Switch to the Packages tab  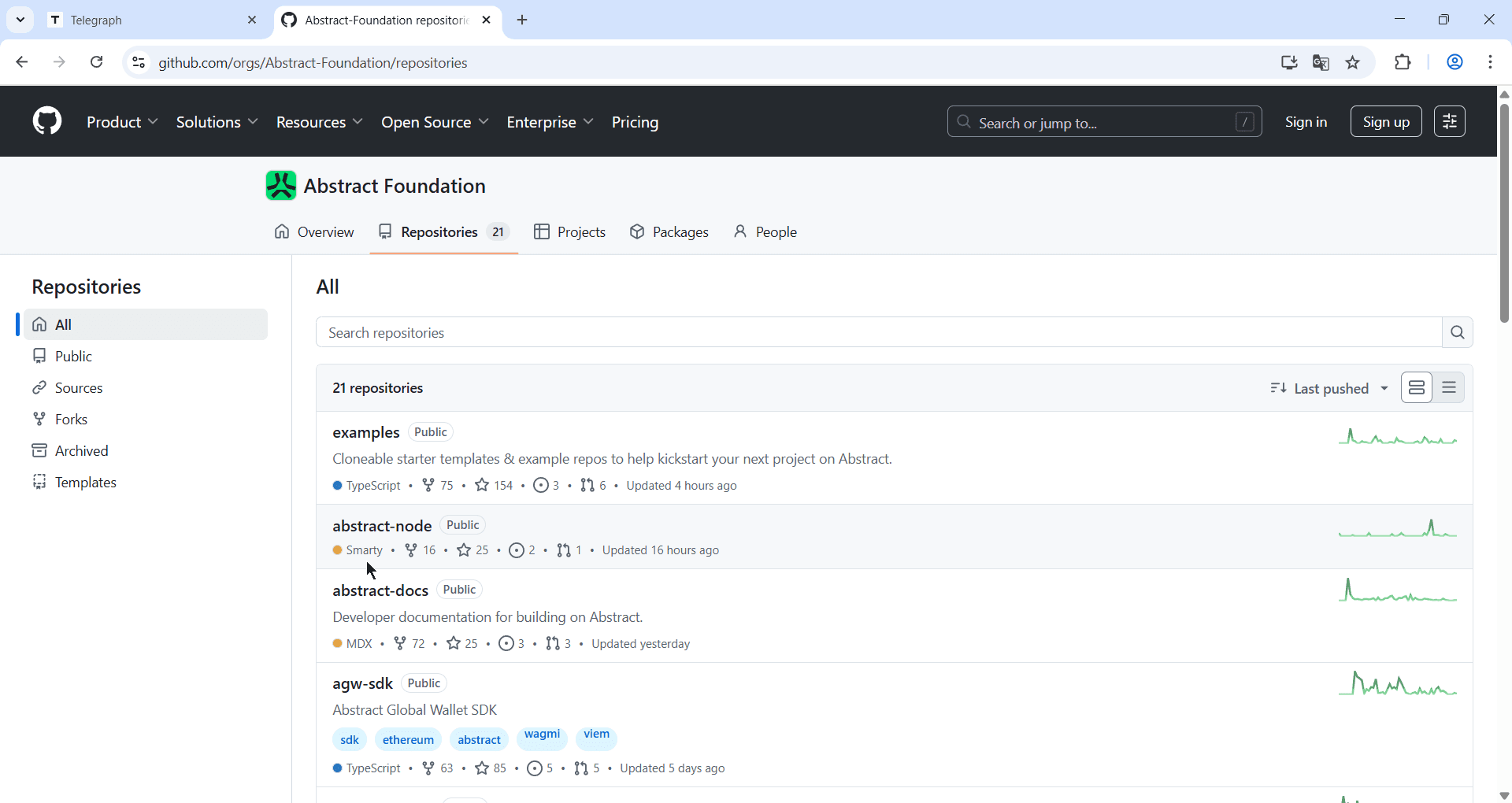click(x=669, y=232)
